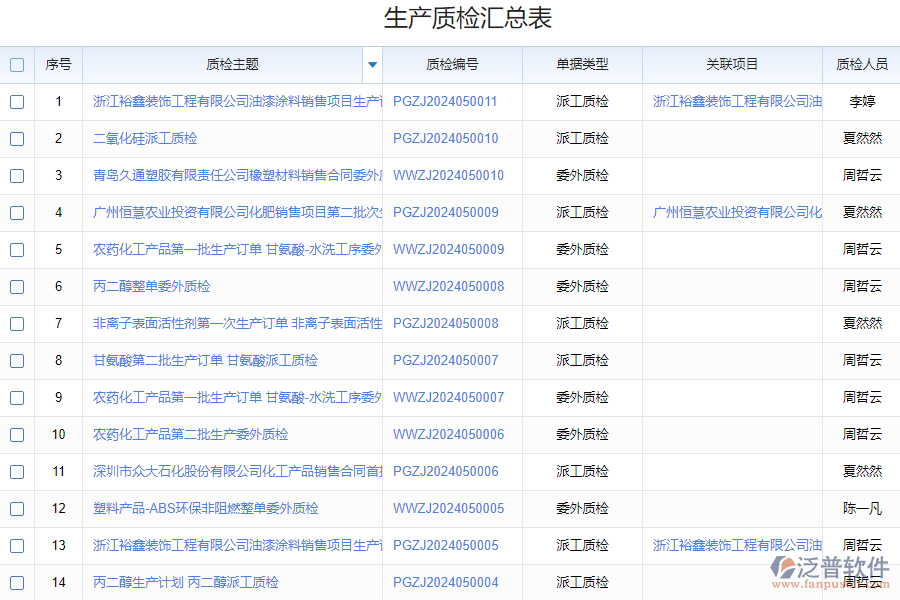Tick the row 12 checkbox
This screenshot has width=900, height=600.
[x=17, y=509]
